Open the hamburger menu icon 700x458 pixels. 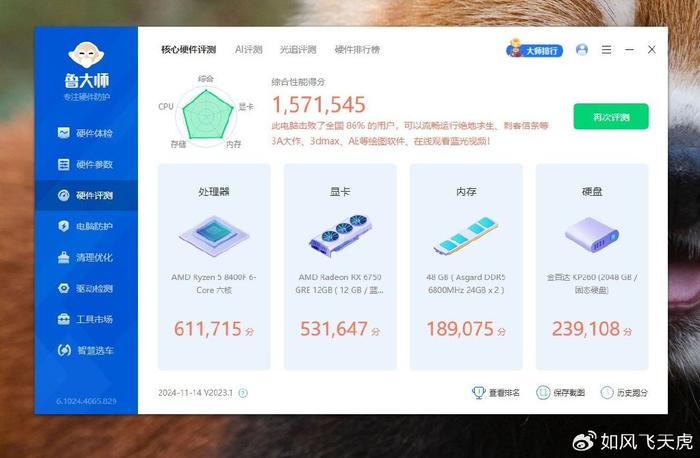pyautogui.click(x=606, y=50)
